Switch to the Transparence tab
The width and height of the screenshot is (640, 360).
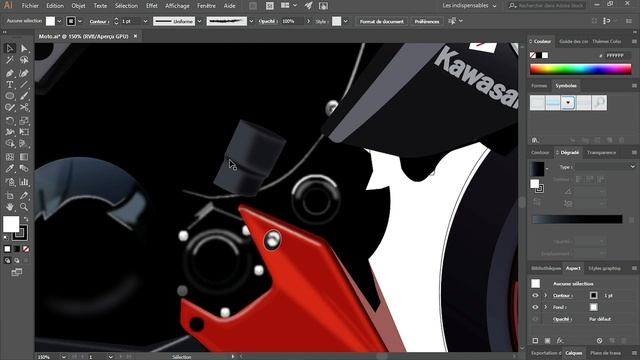(601, 153)
